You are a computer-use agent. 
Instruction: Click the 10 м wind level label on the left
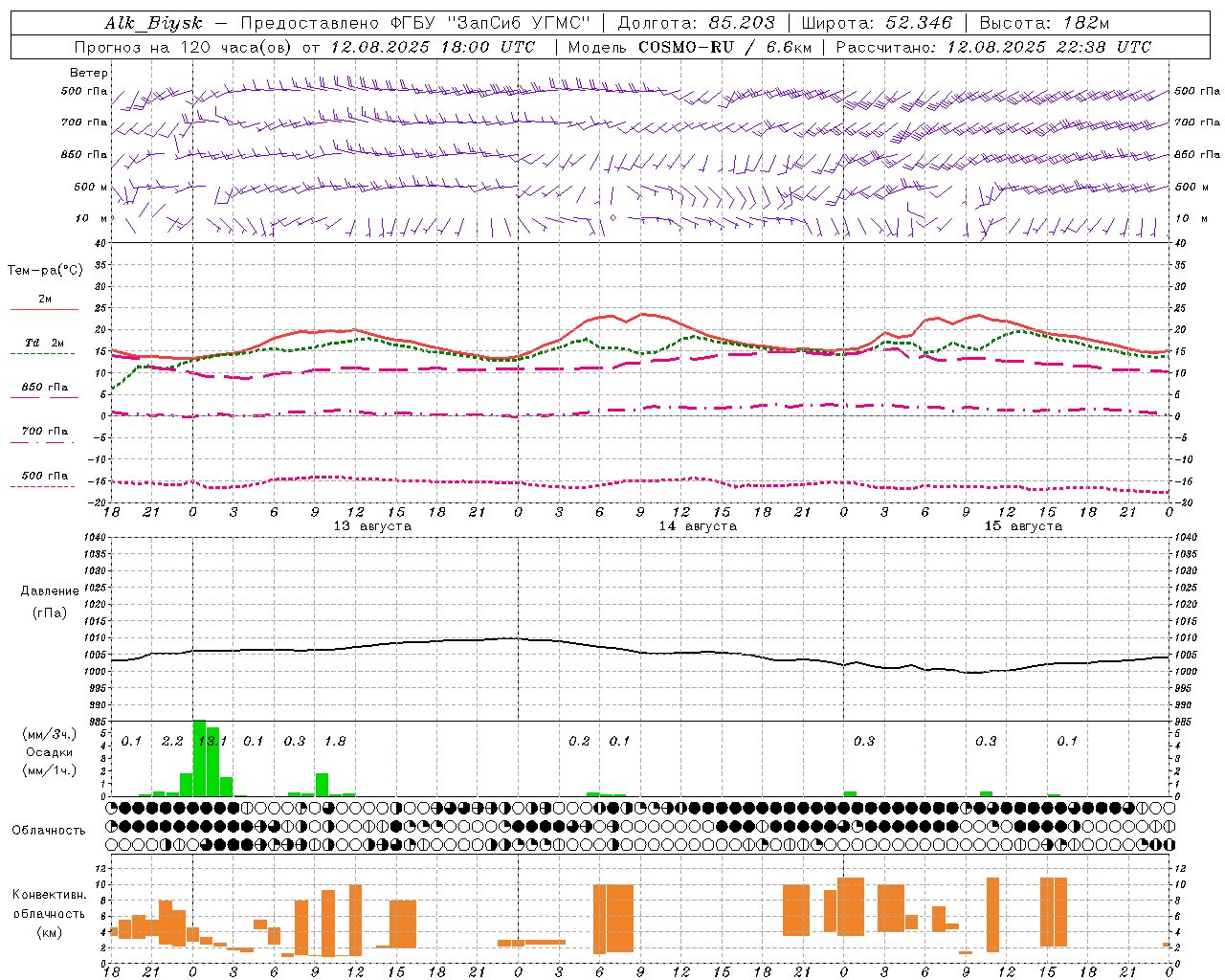(91, 219)
